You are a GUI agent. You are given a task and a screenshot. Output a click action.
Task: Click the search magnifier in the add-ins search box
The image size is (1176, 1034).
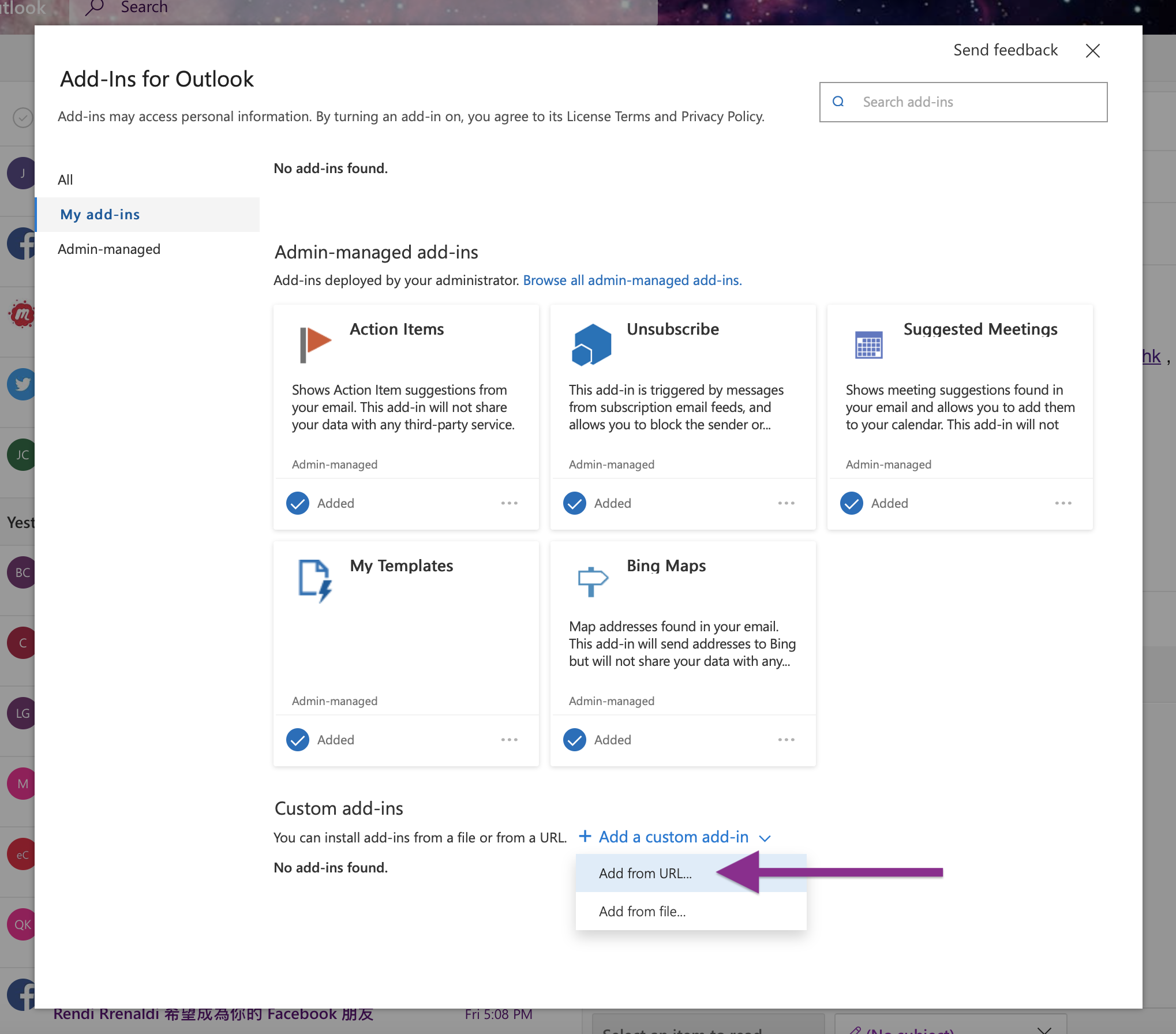[x=838, y=102]
